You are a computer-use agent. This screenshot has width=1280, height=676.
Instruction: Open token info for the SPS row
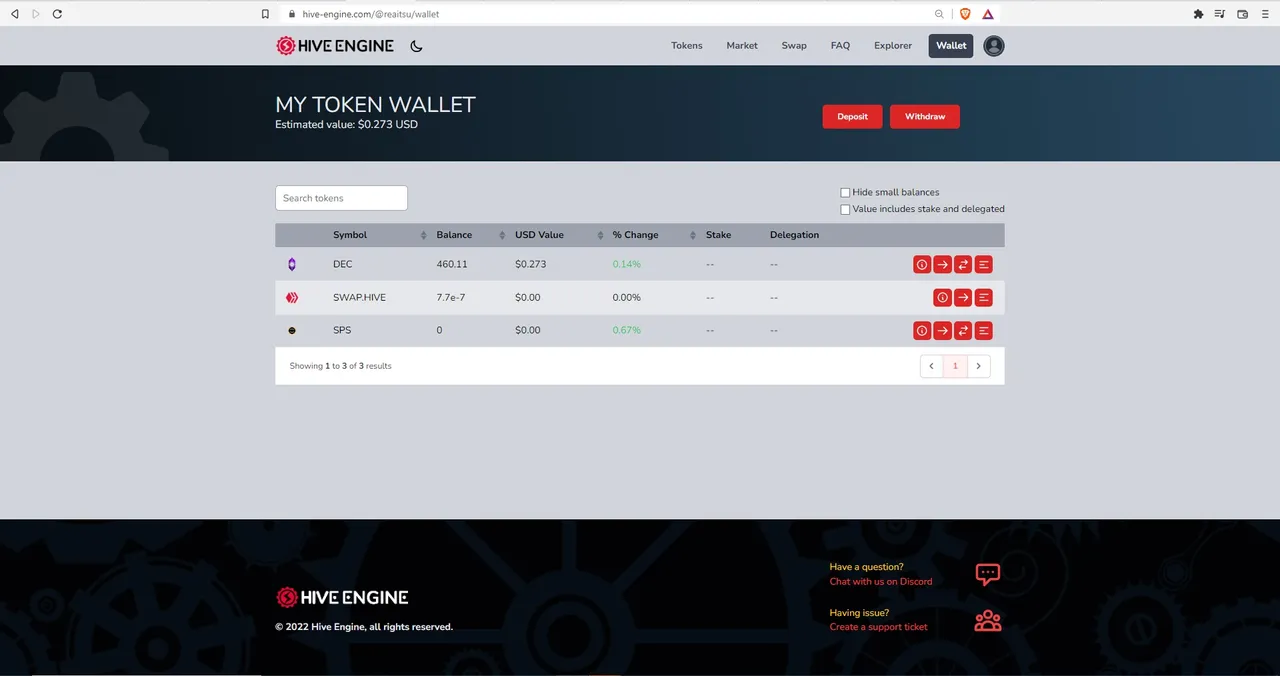click(922, 330)
